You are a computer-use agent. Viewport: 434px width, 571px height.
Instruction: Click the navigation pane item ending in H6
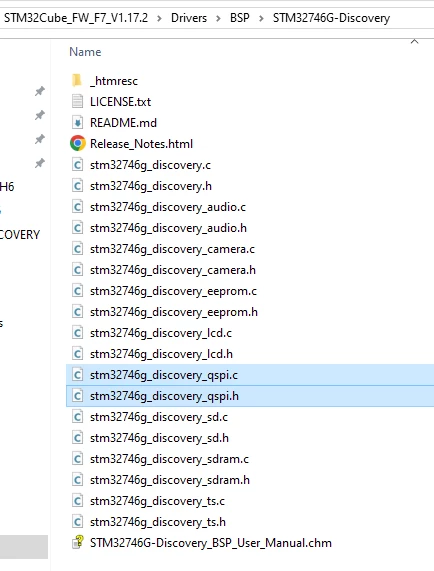click(x=7, y=187)
